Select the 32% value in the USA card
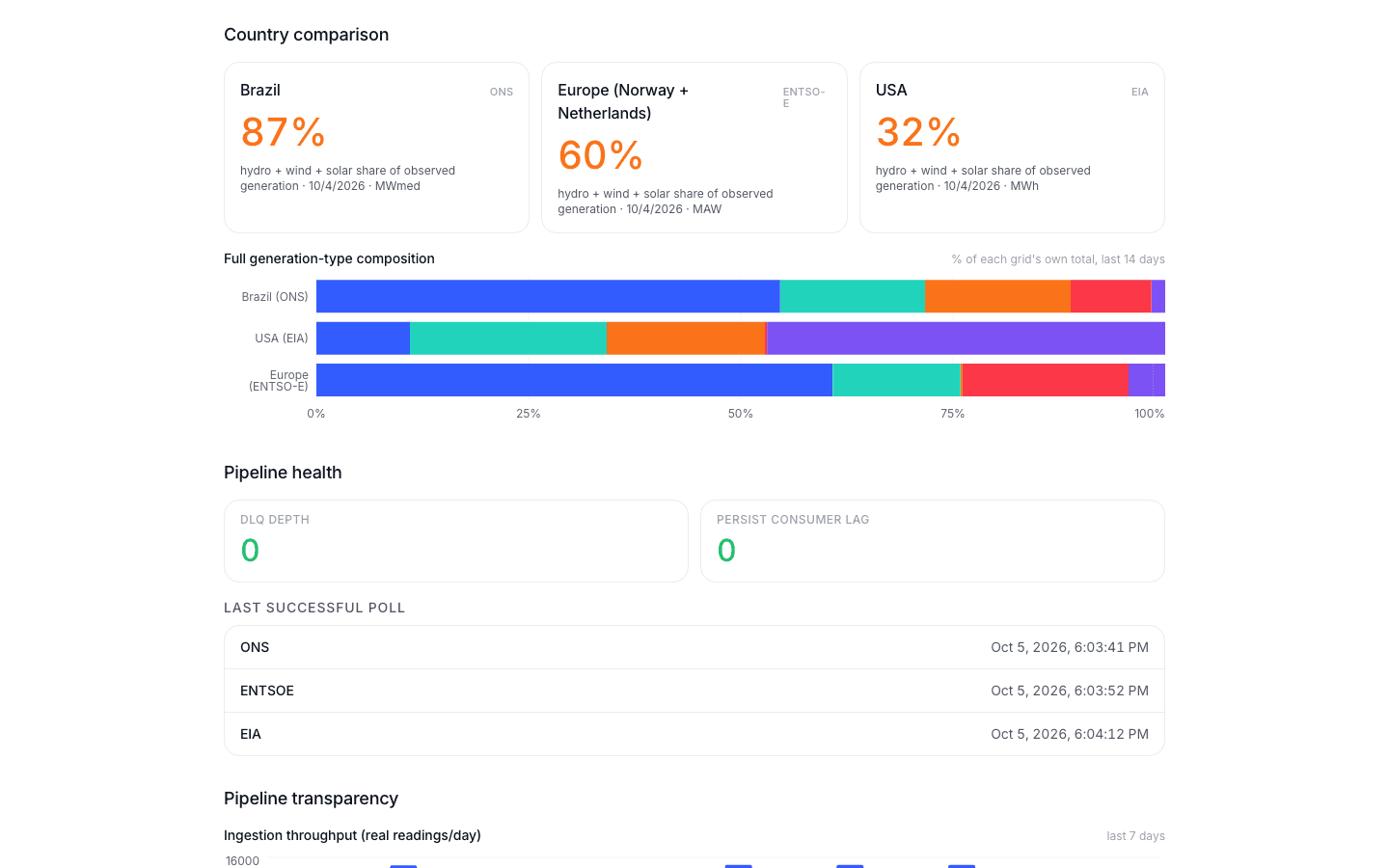Screen dimensions: 1389x868 tap(918, 132)
